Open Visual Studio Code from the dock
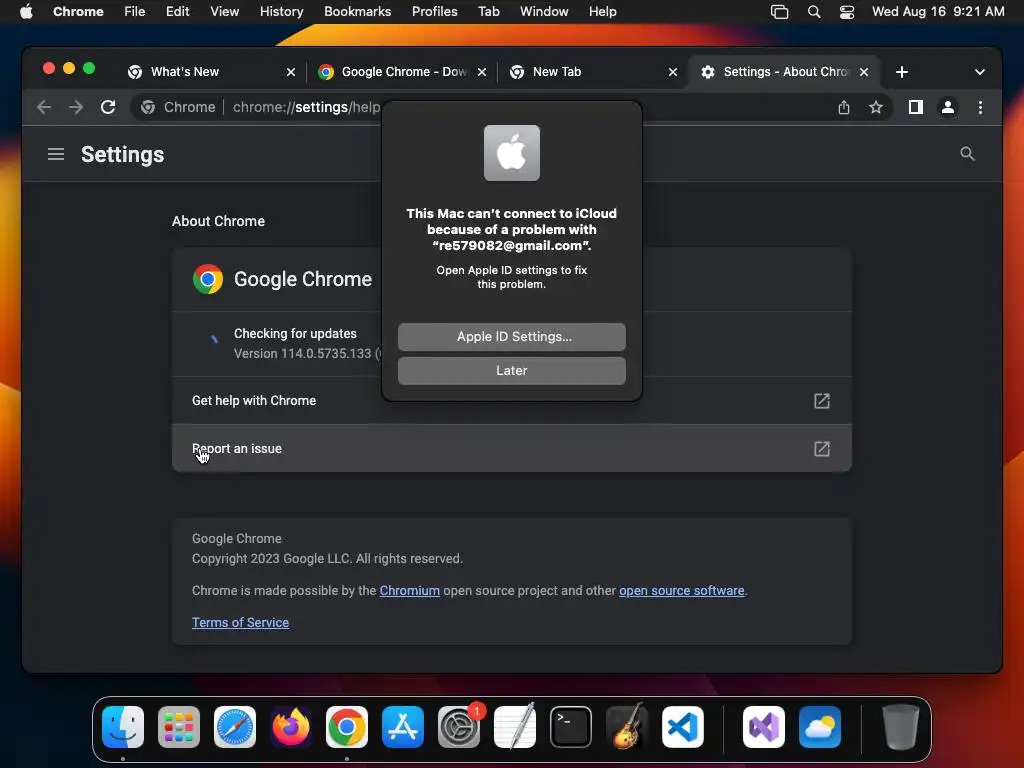 tap(683, 727)
